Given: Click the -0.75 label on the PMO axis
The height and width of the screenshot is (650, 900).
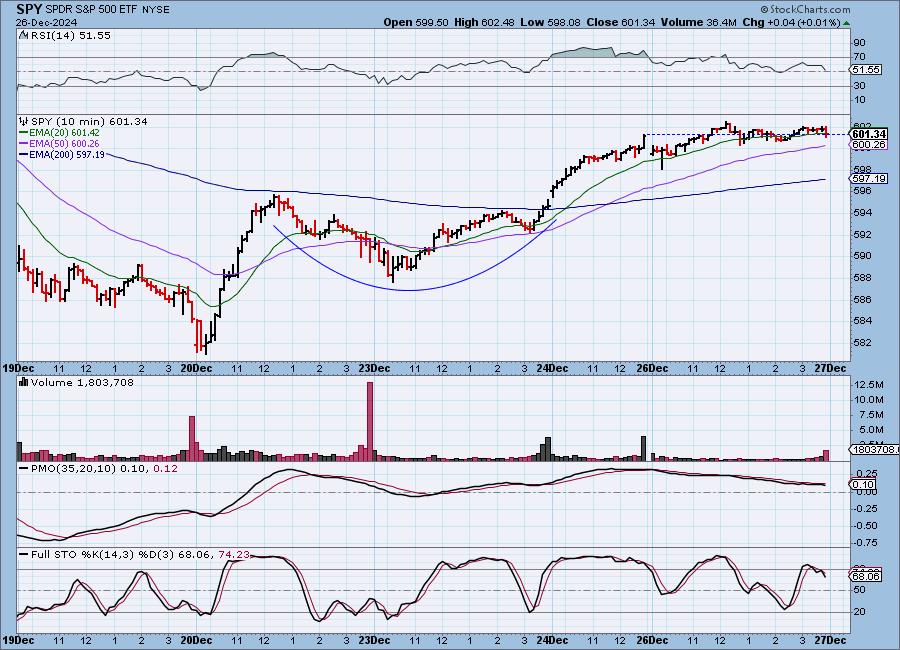Looking at the screenshot, I should click(x=866, y=542).
